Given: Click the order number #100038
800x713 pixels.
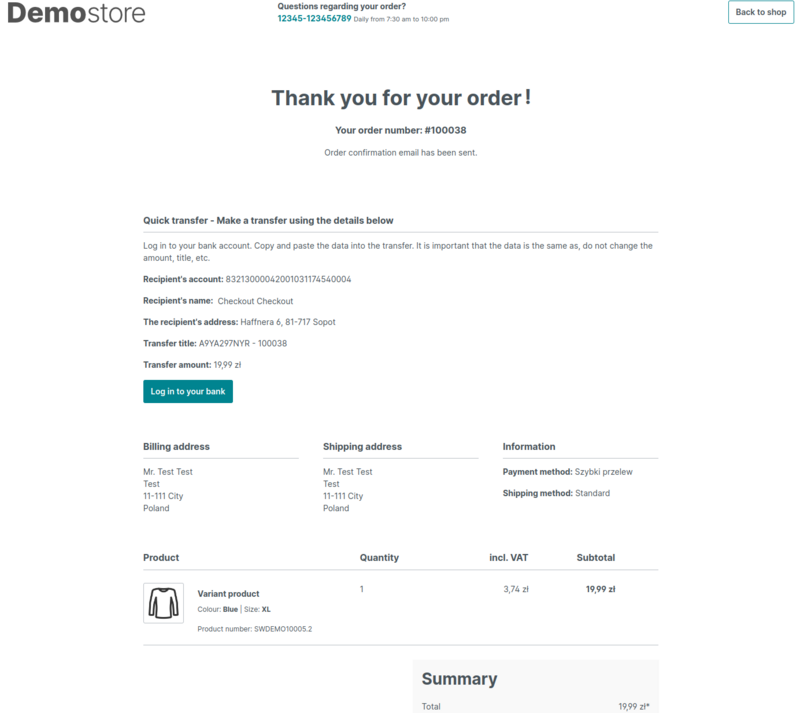Looking at the screenshot, I should [445, 130].
